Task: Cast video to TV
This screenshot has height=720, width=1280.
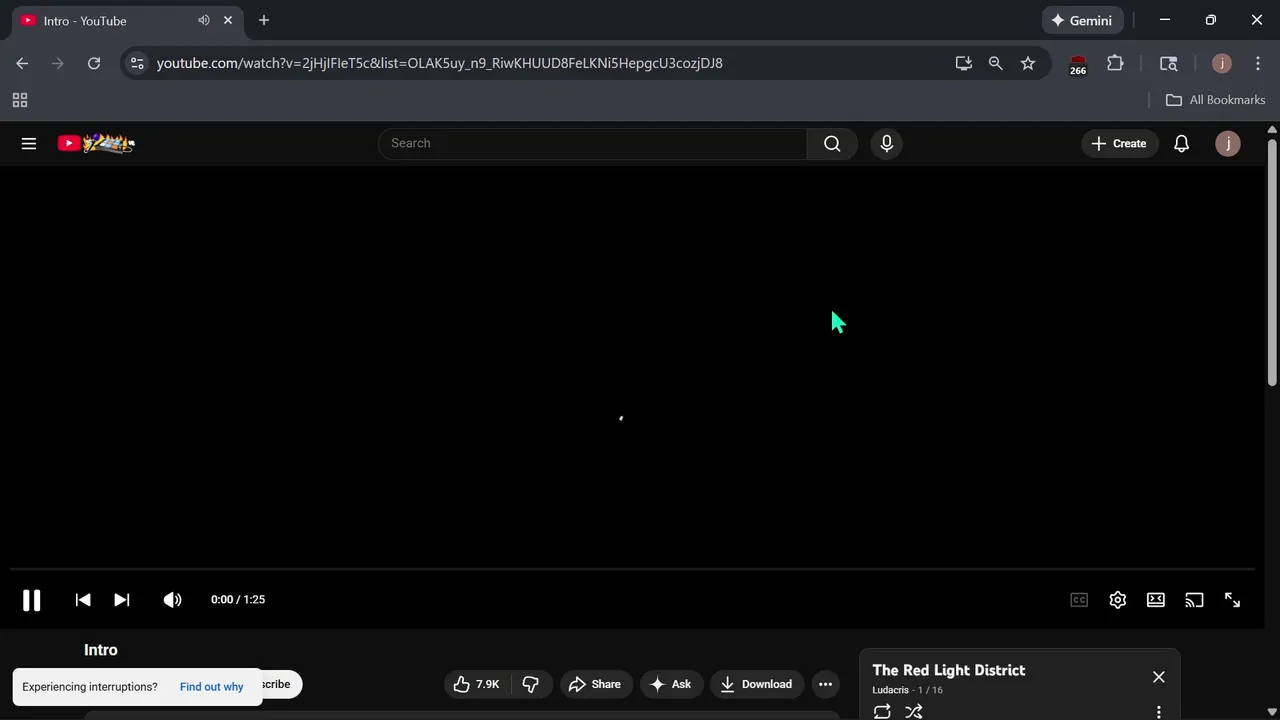Action: 1194,600
